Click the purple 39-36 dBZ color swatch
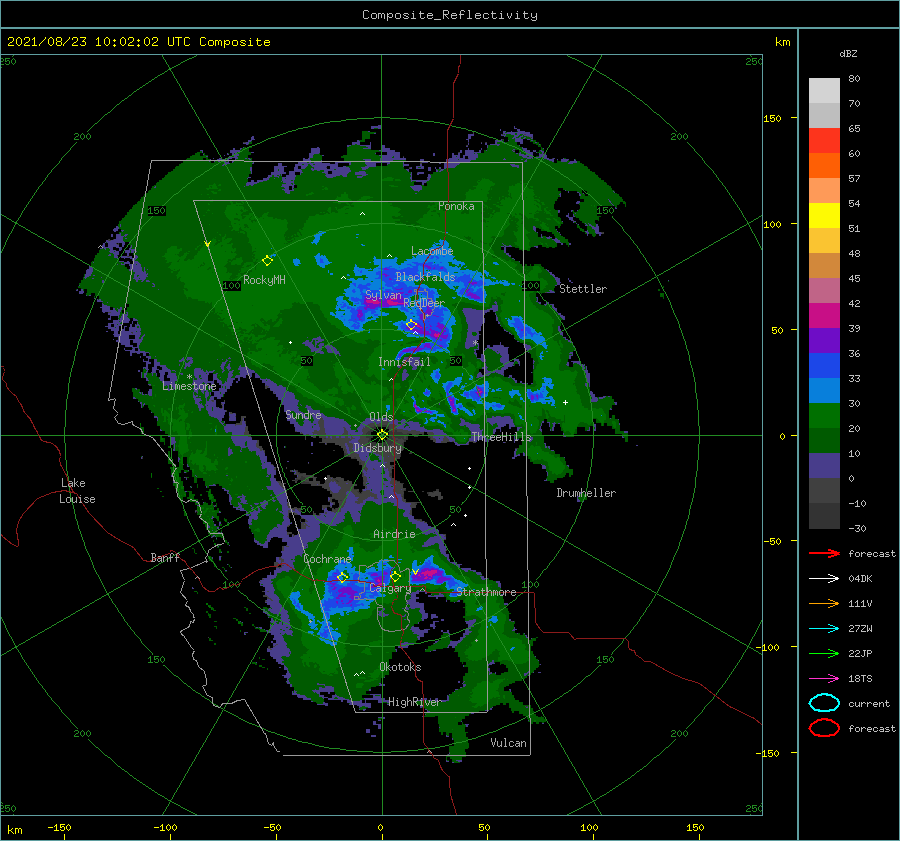 click(x=824, y=340)
